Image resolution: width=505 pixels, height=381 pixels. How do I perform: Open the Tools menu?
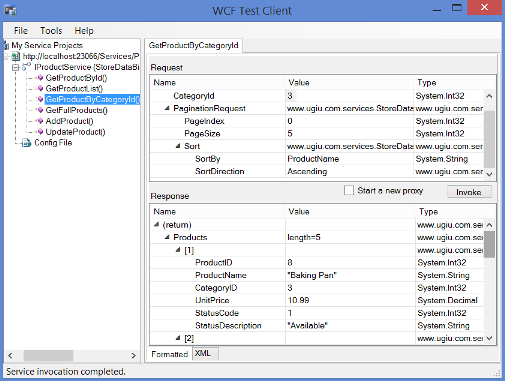(x=51, y=31)
